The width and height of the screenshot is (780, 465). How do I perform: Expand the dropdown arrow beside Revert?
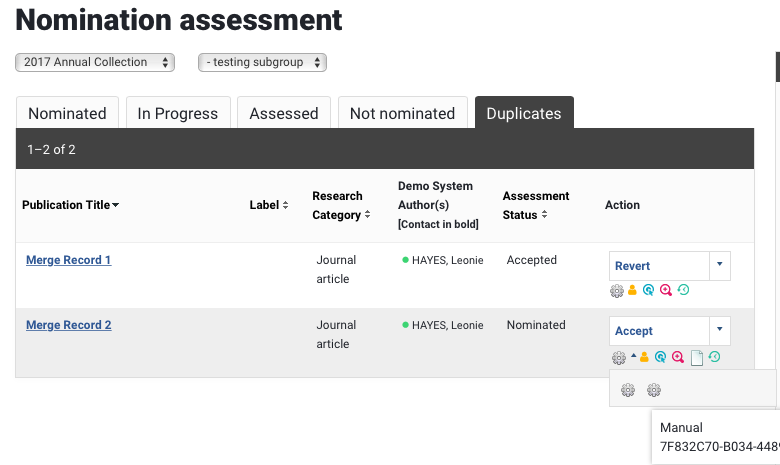[x=720, y=266]
